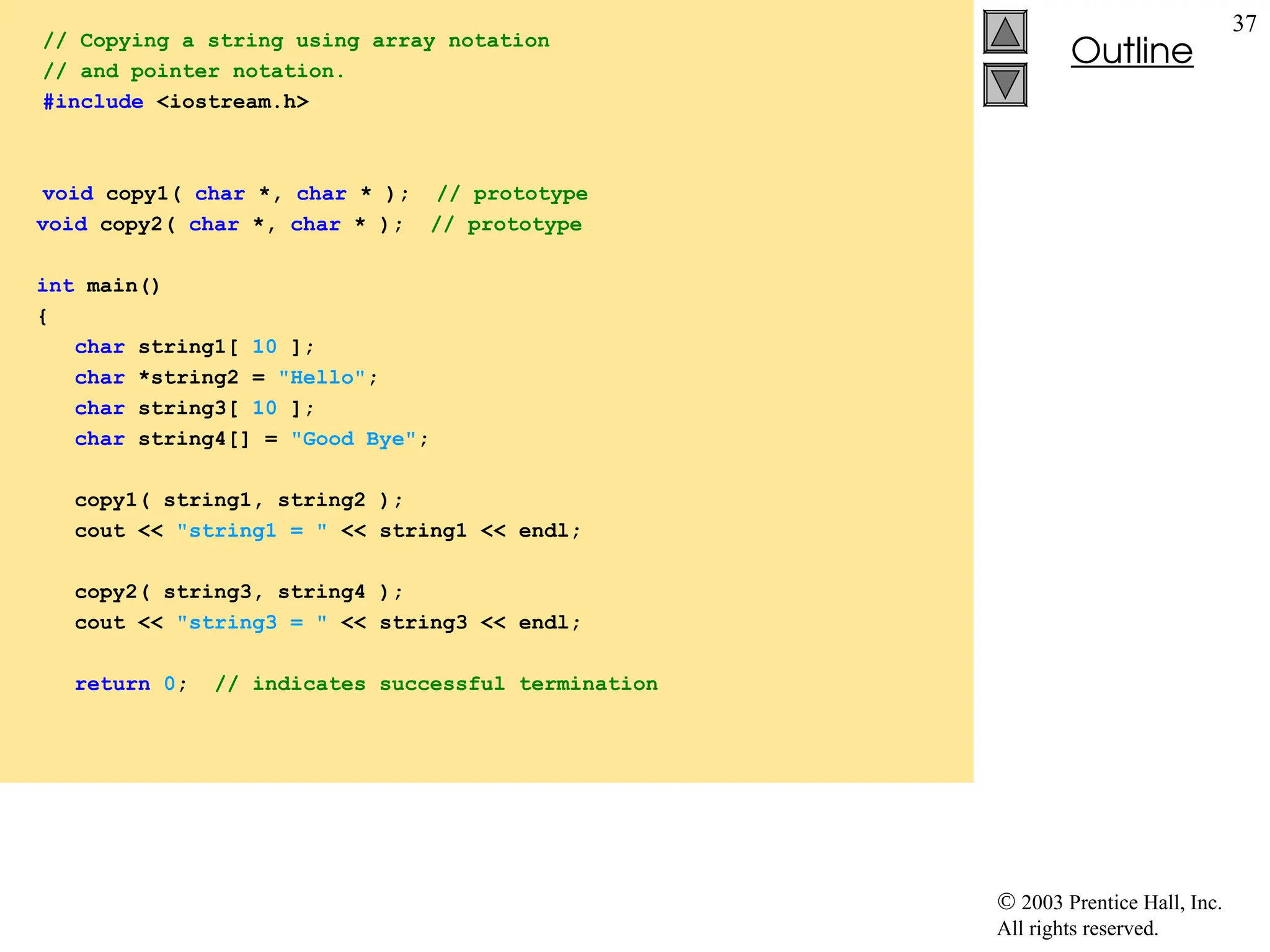Select the comment "// and pointer notation."
1270x952 pixels.
193,71
